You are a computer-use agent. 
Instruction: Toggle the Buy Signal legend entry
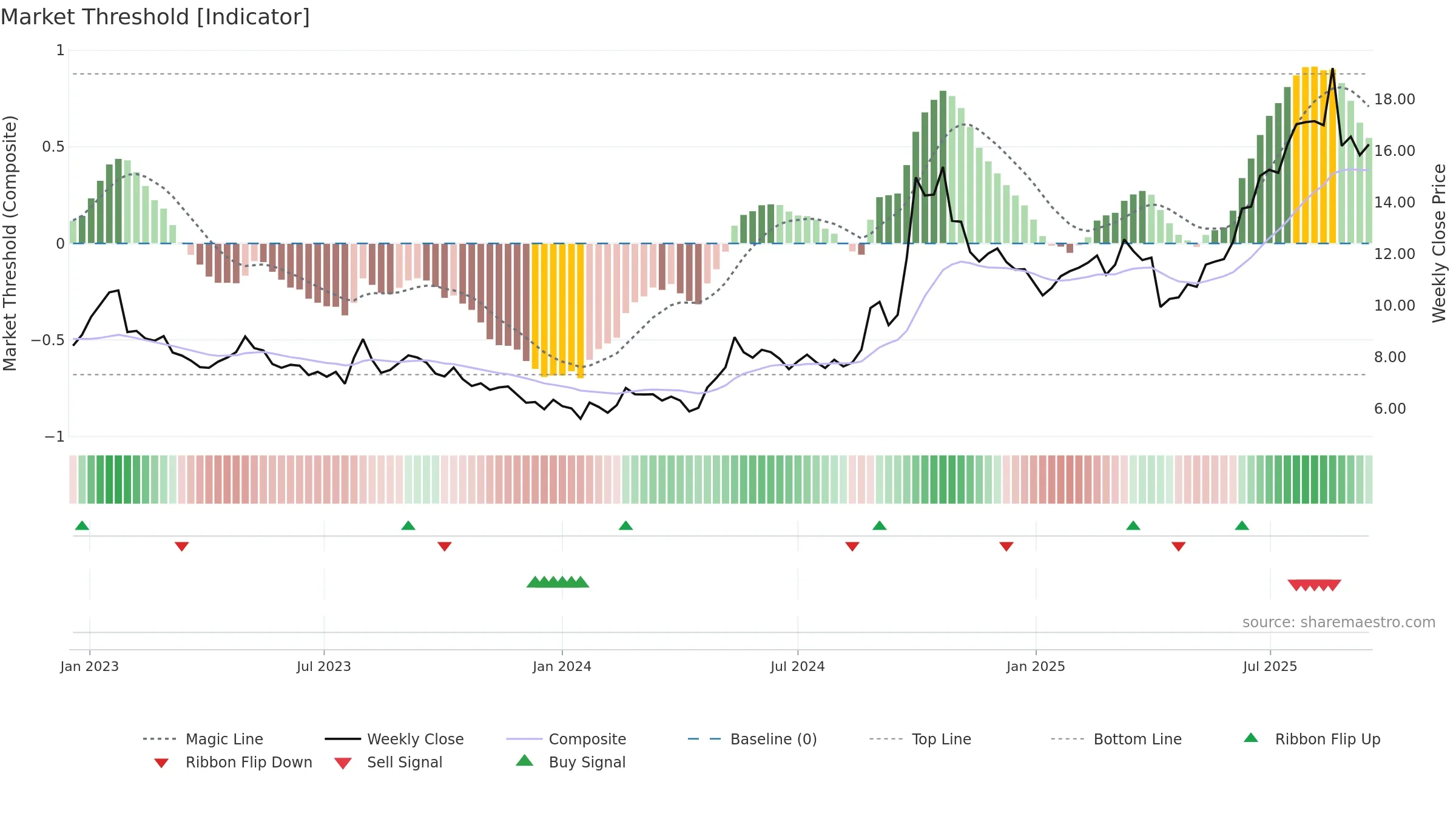tap(570, 762)
